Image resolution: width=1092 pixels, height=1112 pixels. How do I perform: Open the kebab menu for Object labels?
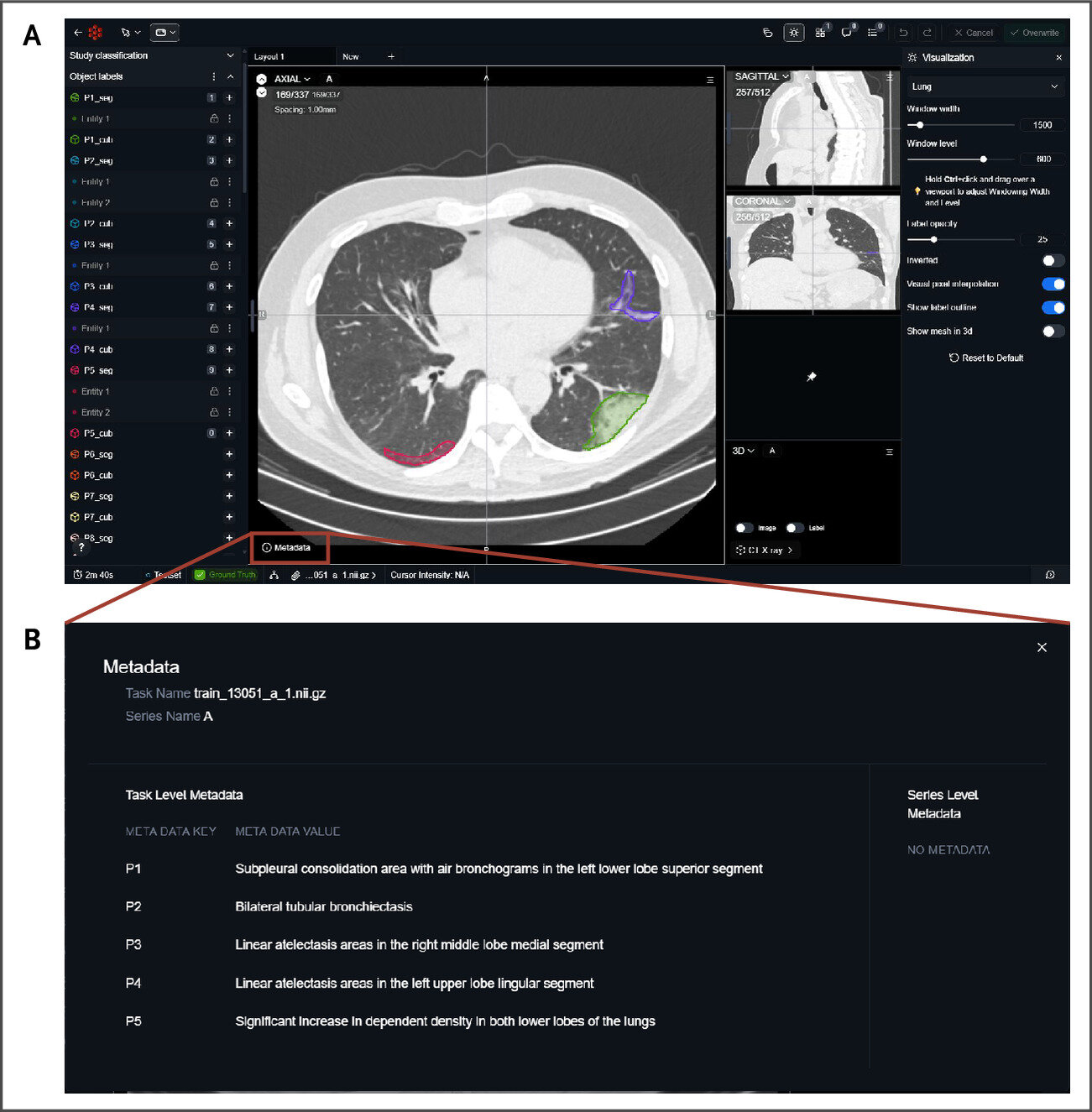tap(214, 76)
